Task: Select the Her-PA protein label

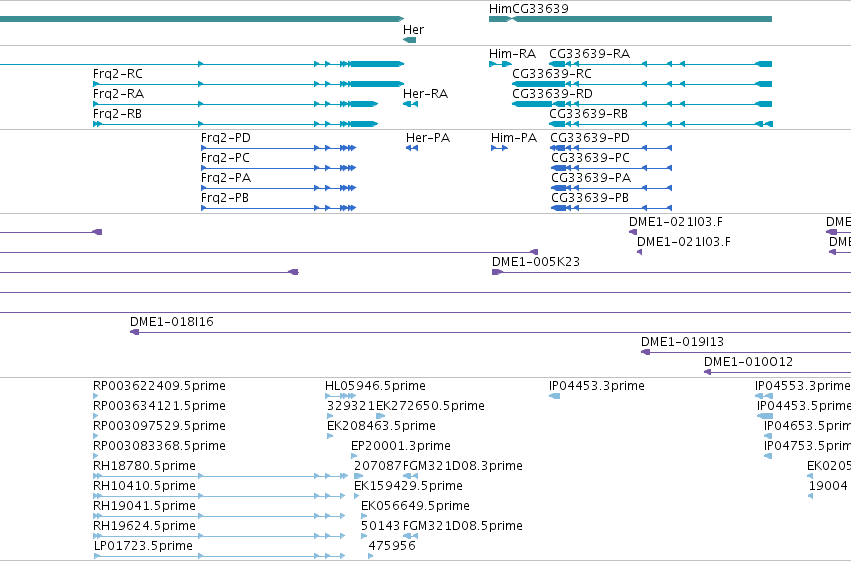Action: click(x=428, y=138)
